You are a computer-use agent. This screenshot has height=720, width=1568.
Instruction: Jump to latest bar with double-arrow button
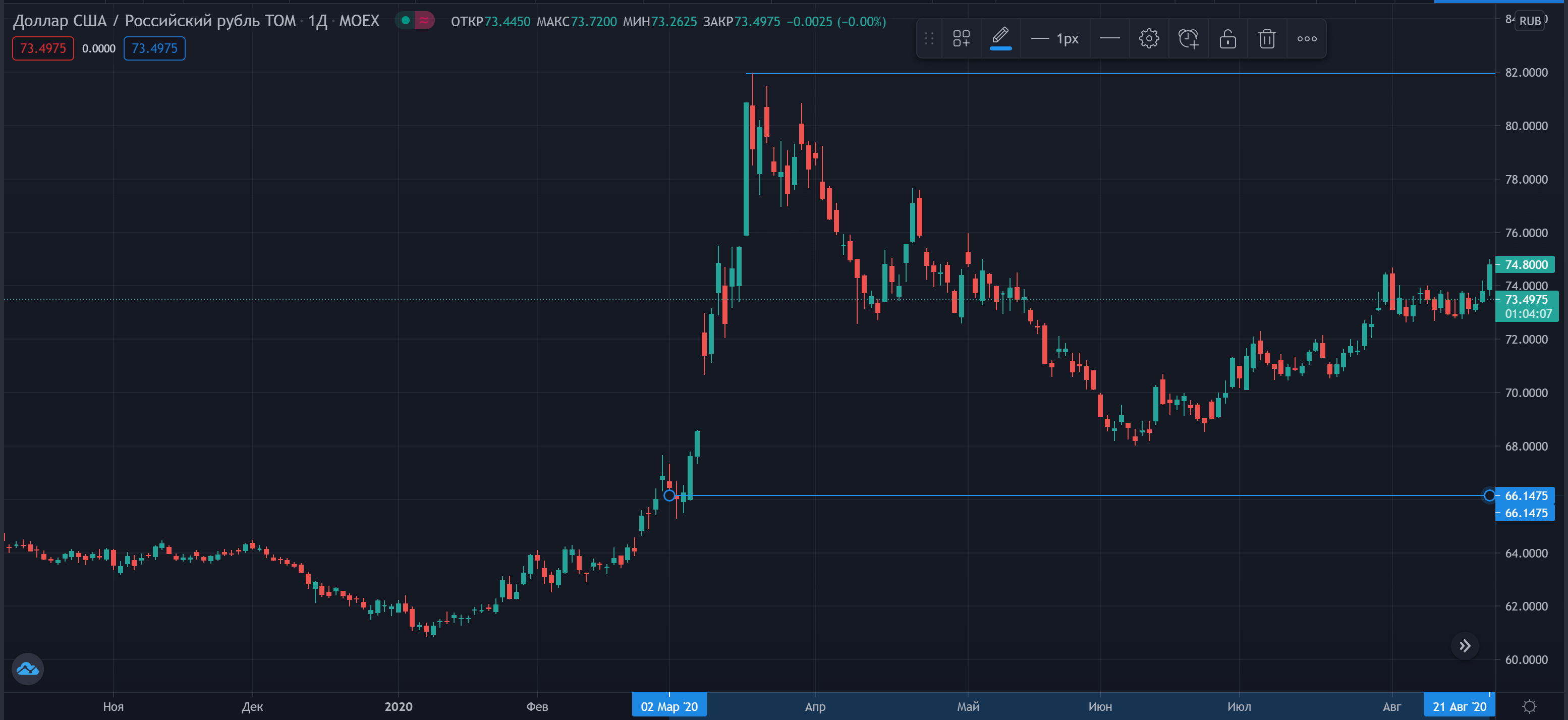(1465, 645)
